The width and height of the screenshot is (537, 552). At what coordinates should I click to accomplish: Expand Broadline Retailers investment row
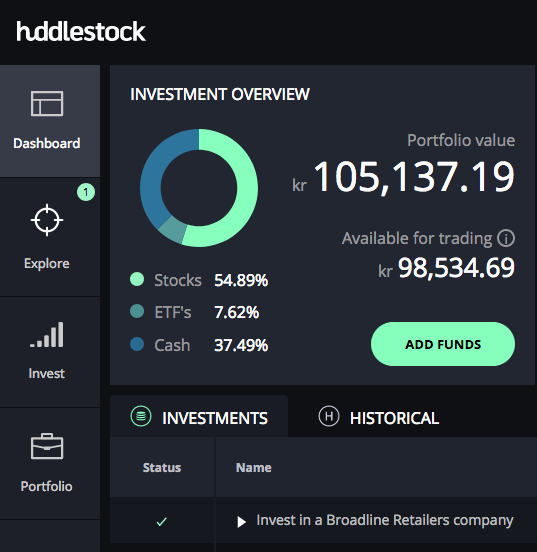tap(241, 522)
